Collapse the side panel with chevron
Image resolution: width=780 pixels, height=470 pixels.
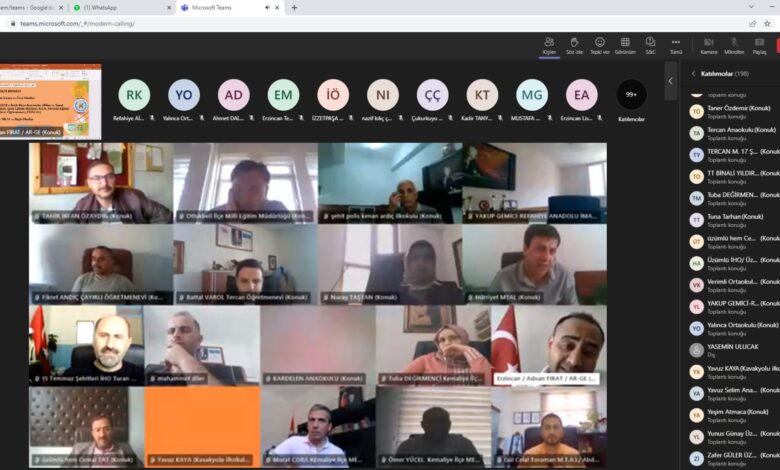tap(671, 80)
